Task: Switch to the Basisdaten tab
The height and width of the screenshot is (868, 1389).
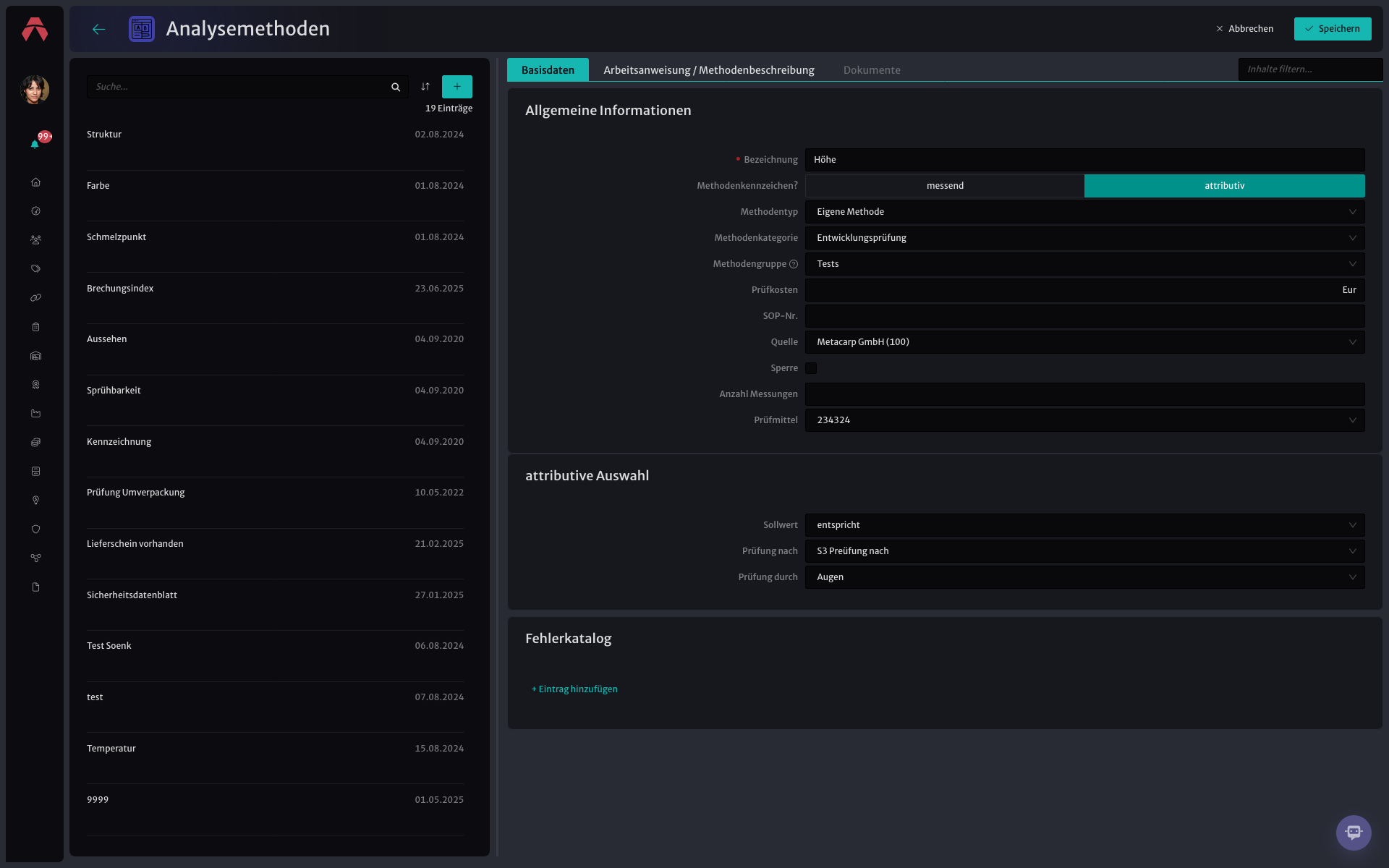Action: tap(548, 70)
